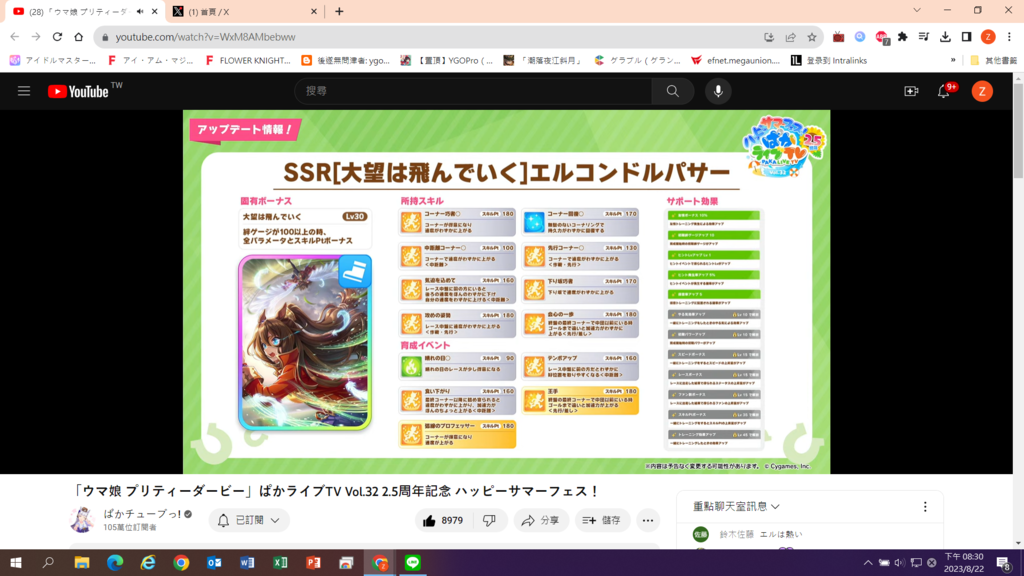The image size is (1024, 576).
Task: Click the 分享 share button
Action: point(540,520)
